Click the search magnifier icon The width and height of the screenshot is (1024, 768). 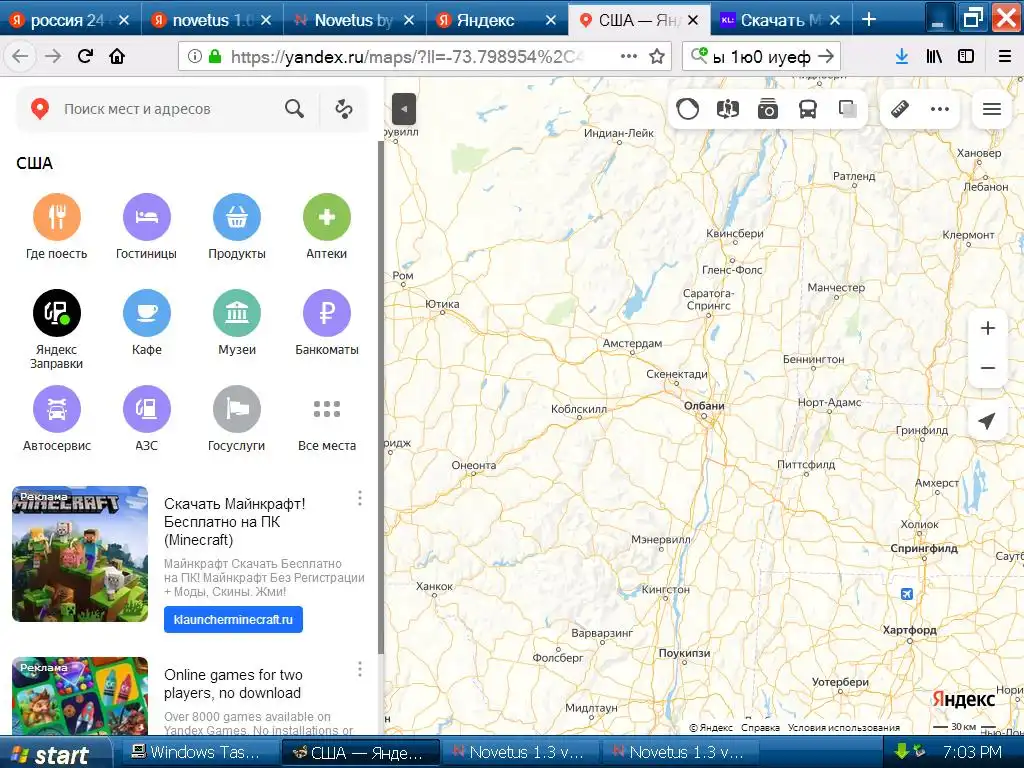click(x=295, y=109)
